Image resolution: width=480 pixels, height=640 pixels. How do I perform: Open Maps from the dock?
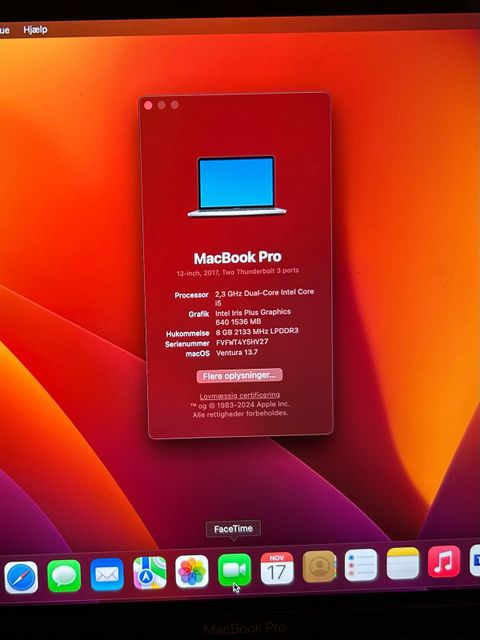pos(150,573)
